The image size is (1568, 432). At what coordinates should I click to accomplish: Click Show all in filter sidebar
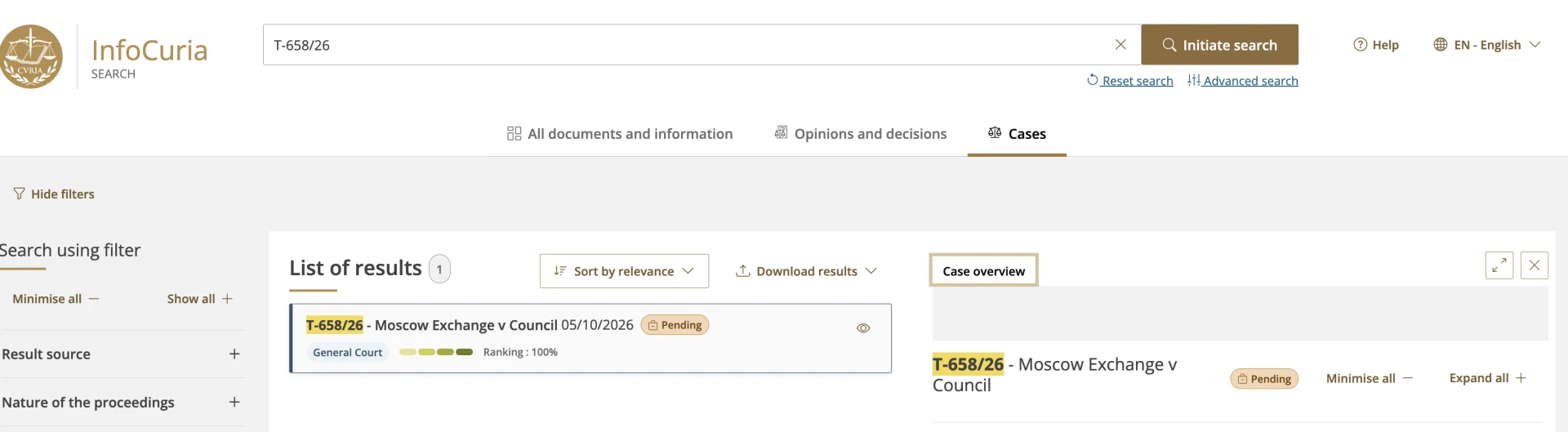tap(200, 299)
